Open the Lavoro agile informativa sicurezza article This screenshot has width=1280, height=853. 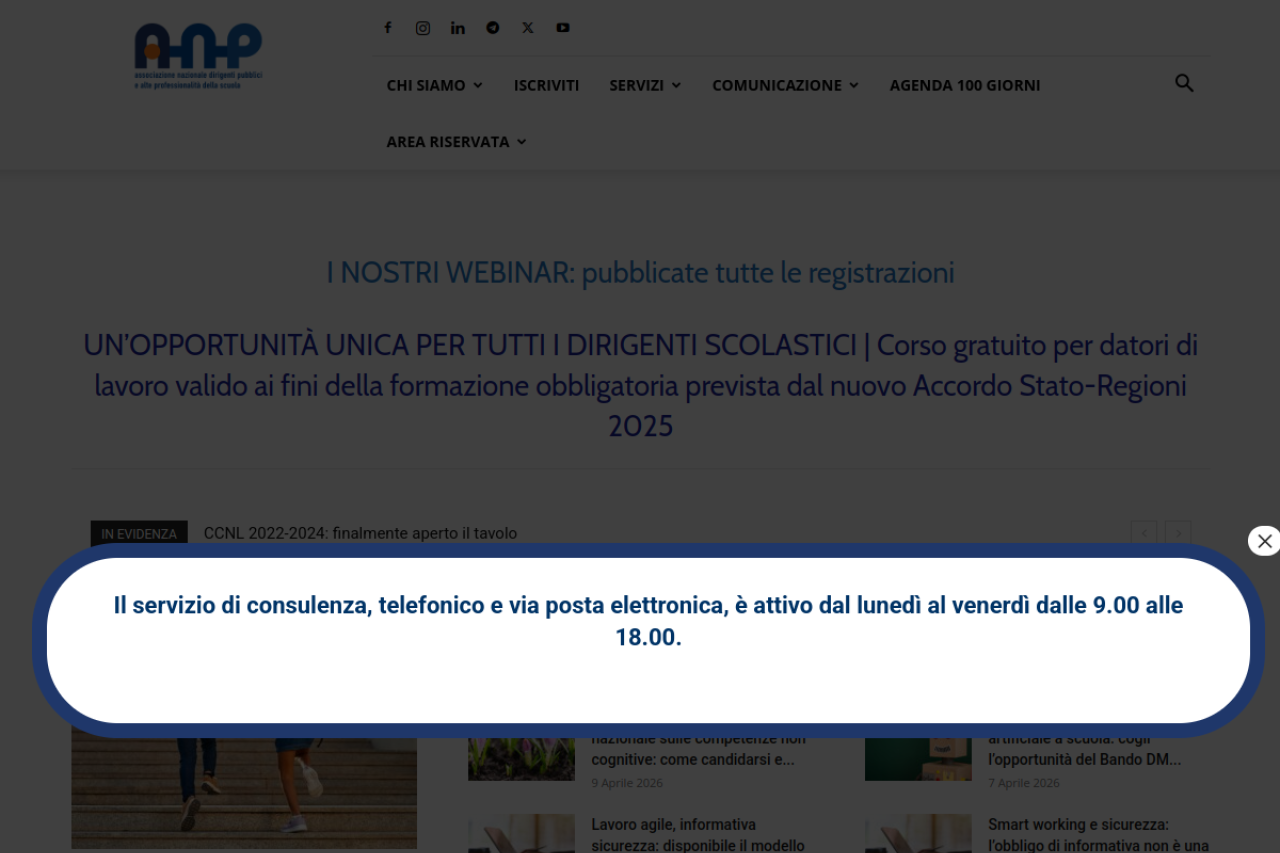697,834
